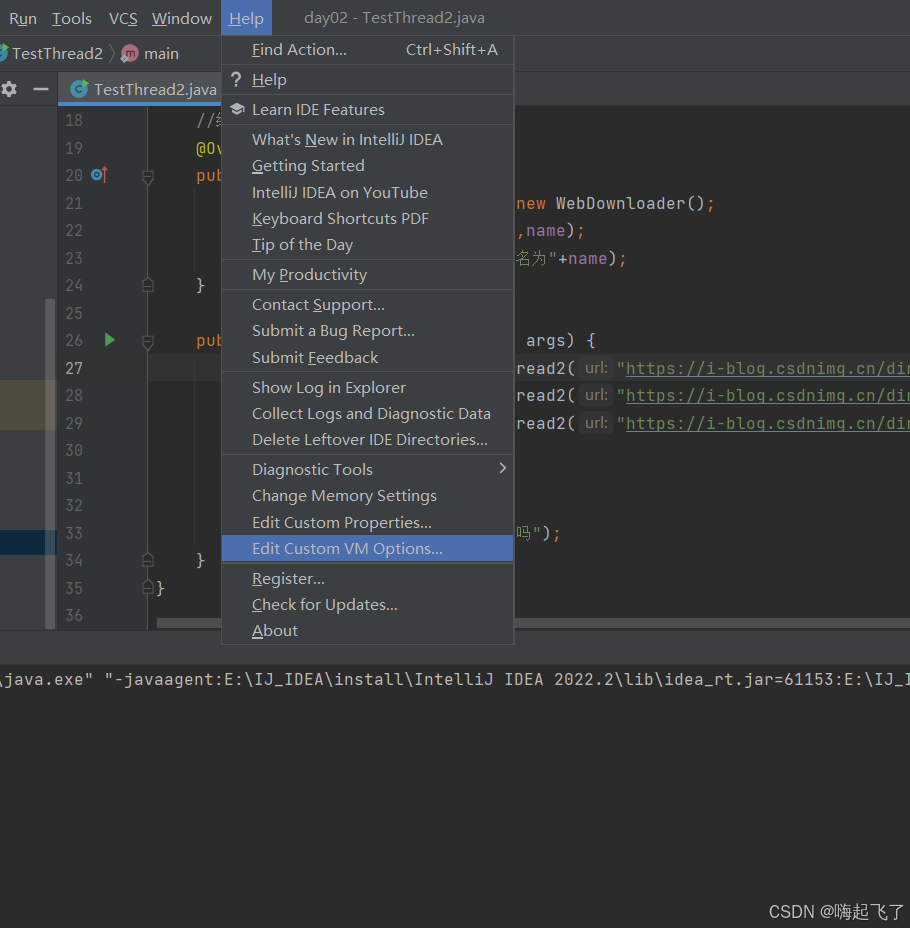Collapse the method fold marker on line 20
The height and width of the screenshot is (928, 910).
148,176
